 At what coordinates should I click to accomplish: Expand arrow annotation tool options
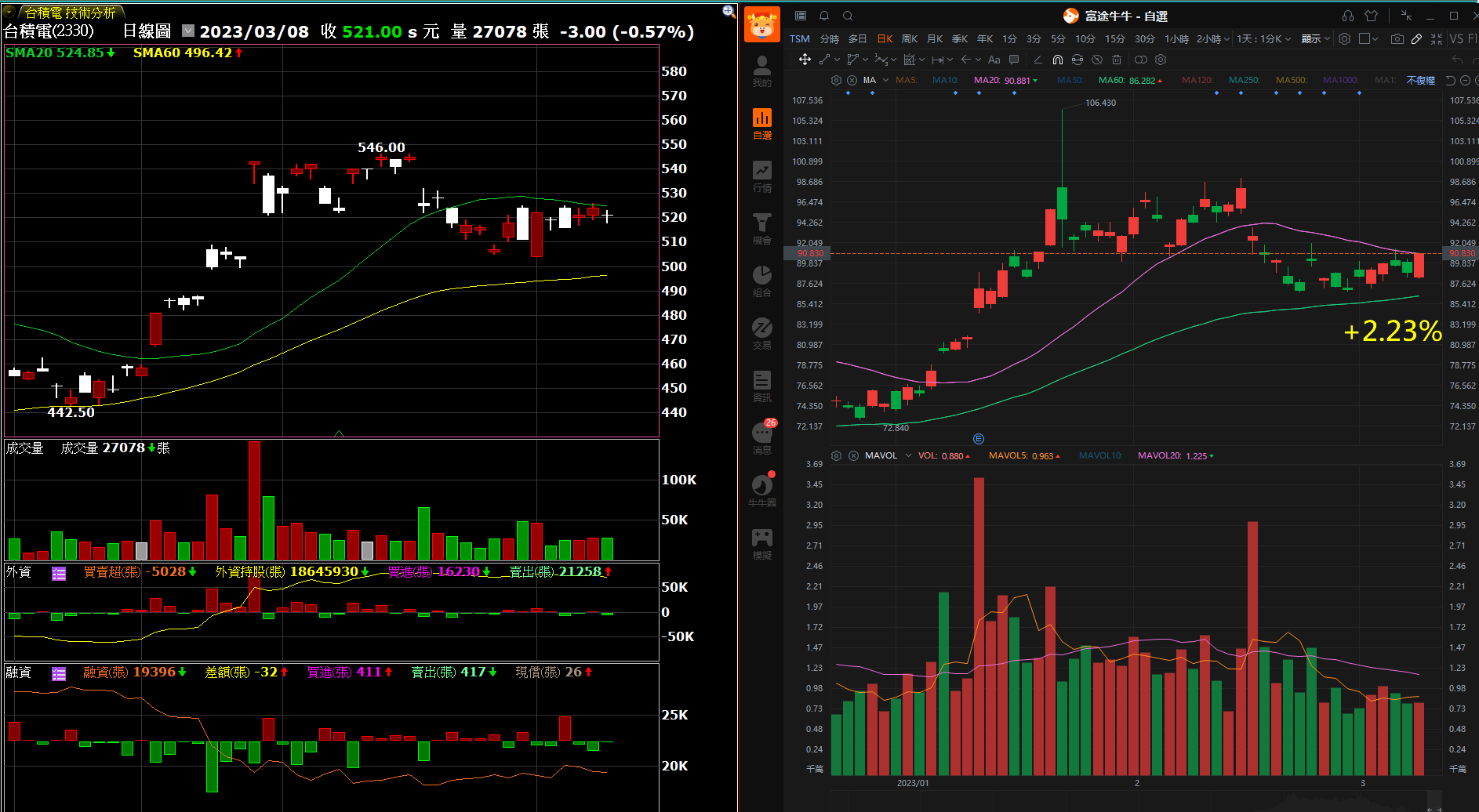click(978, 60)
